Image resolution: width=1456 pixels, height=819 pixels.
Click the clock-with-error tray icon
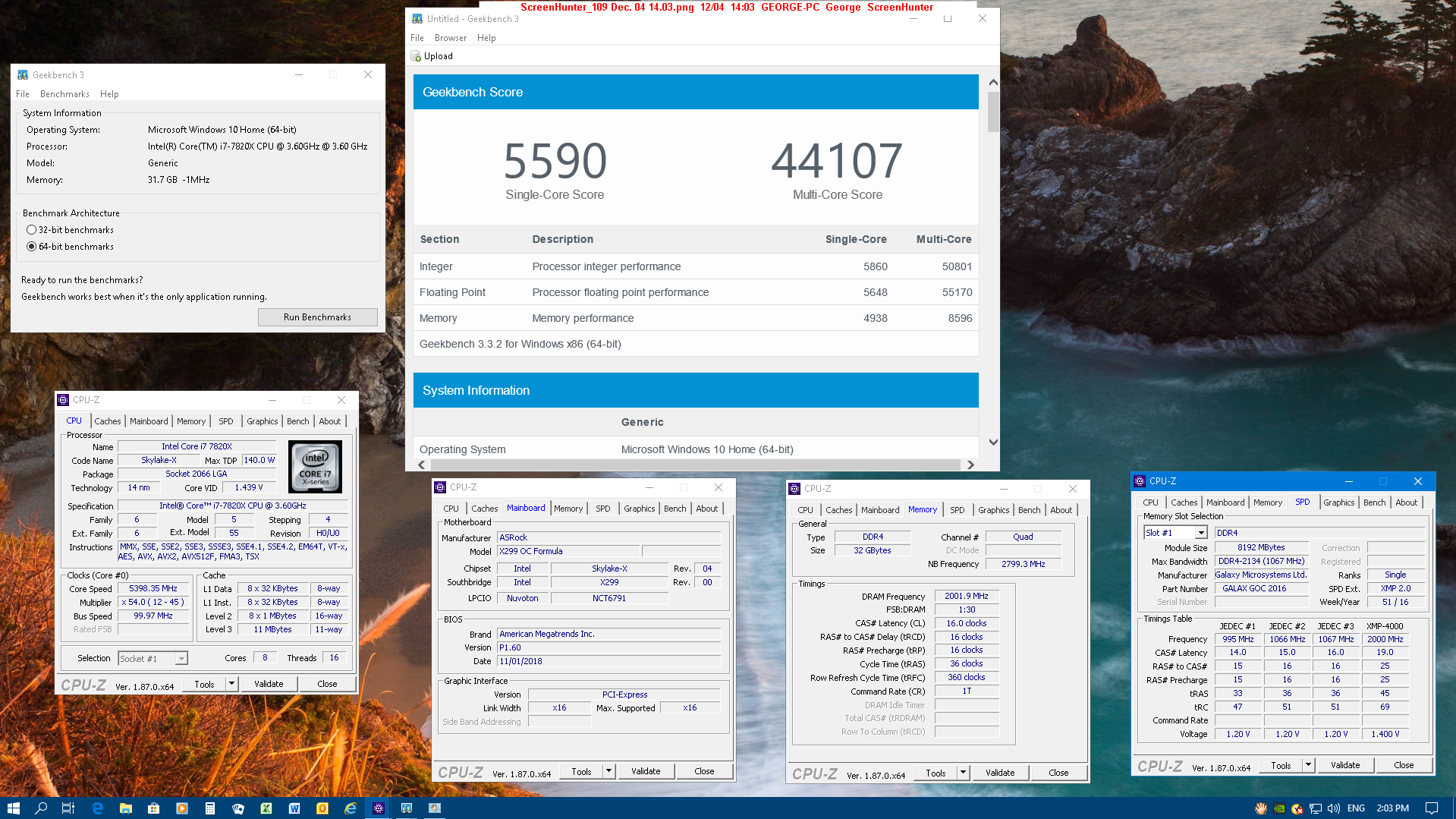(1297, 808)
